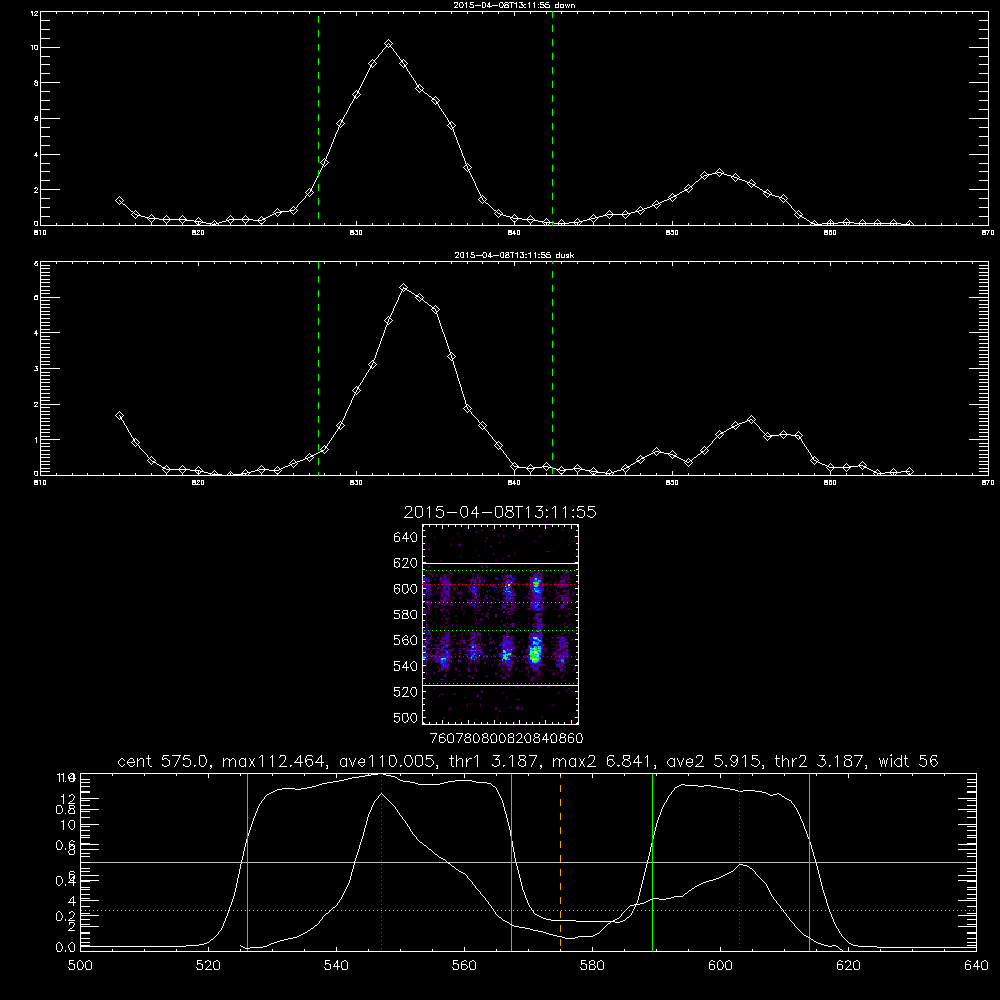This screenshot has height=1000, width=1000.
Task: Click the 'thr2 3.187' value in stats line
Action: click(x=819, y=761)
